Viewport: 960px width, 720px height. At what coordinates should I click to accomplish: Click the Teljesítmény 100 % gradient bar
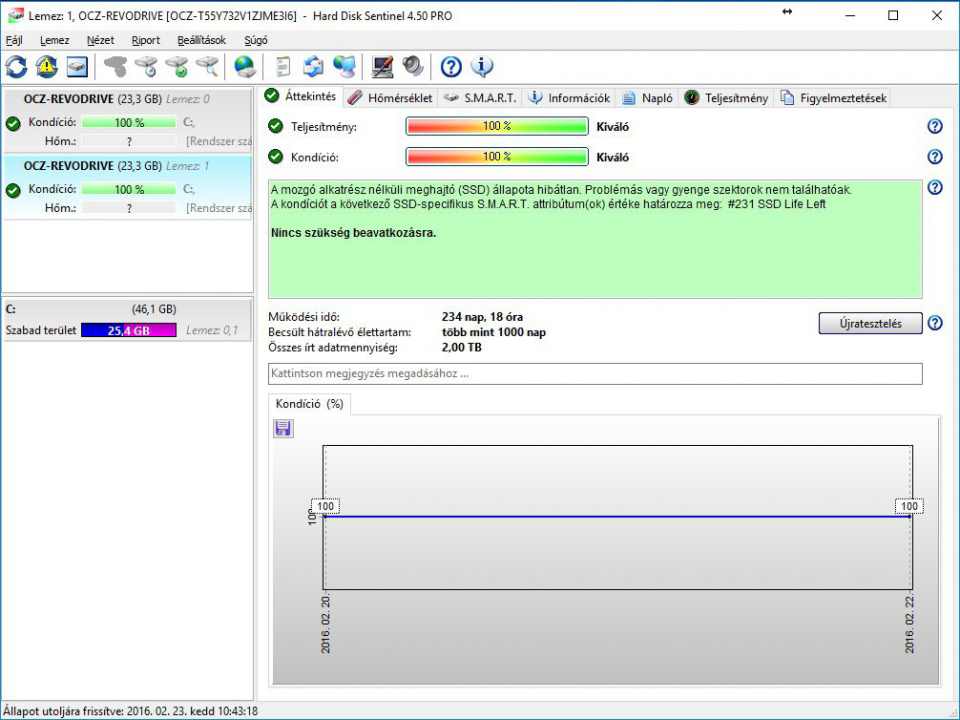497,126
